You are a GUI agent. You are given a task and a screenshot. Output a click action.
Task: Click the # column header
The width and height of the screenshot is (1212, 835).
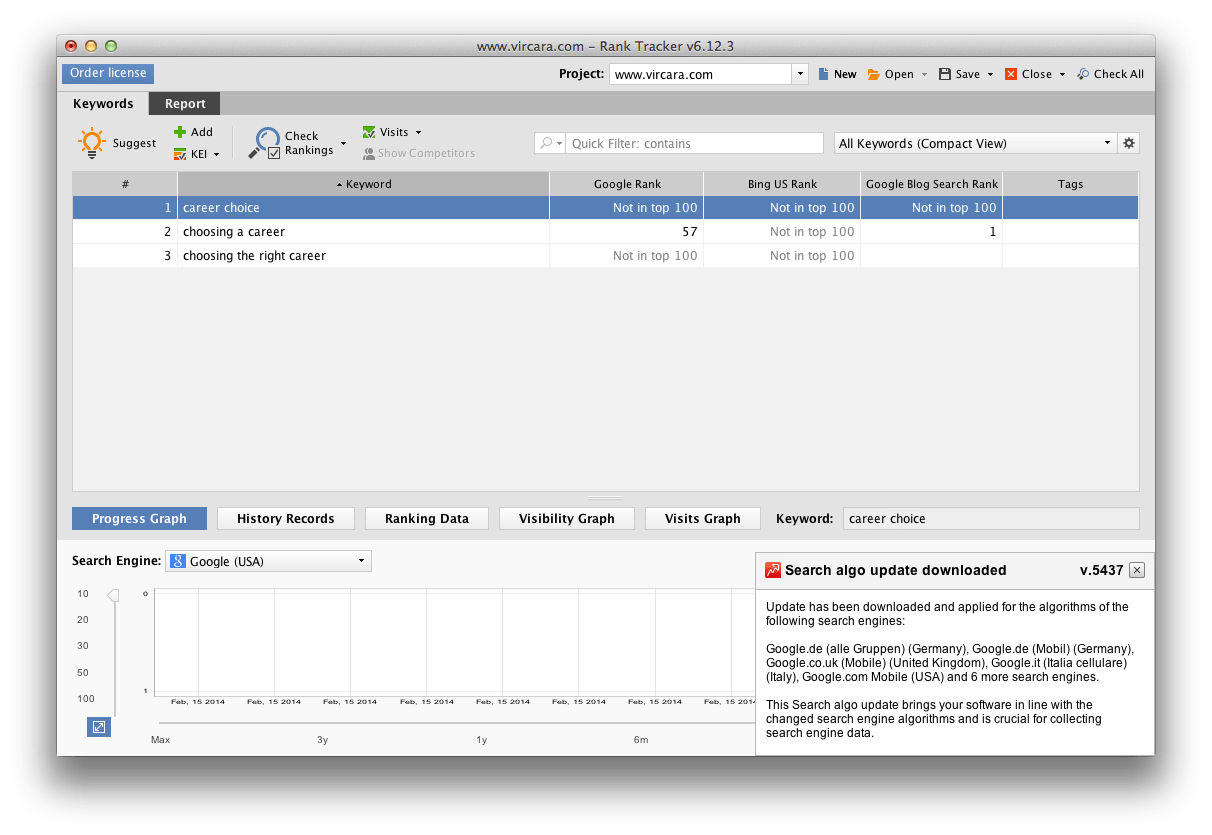point(125,184)
